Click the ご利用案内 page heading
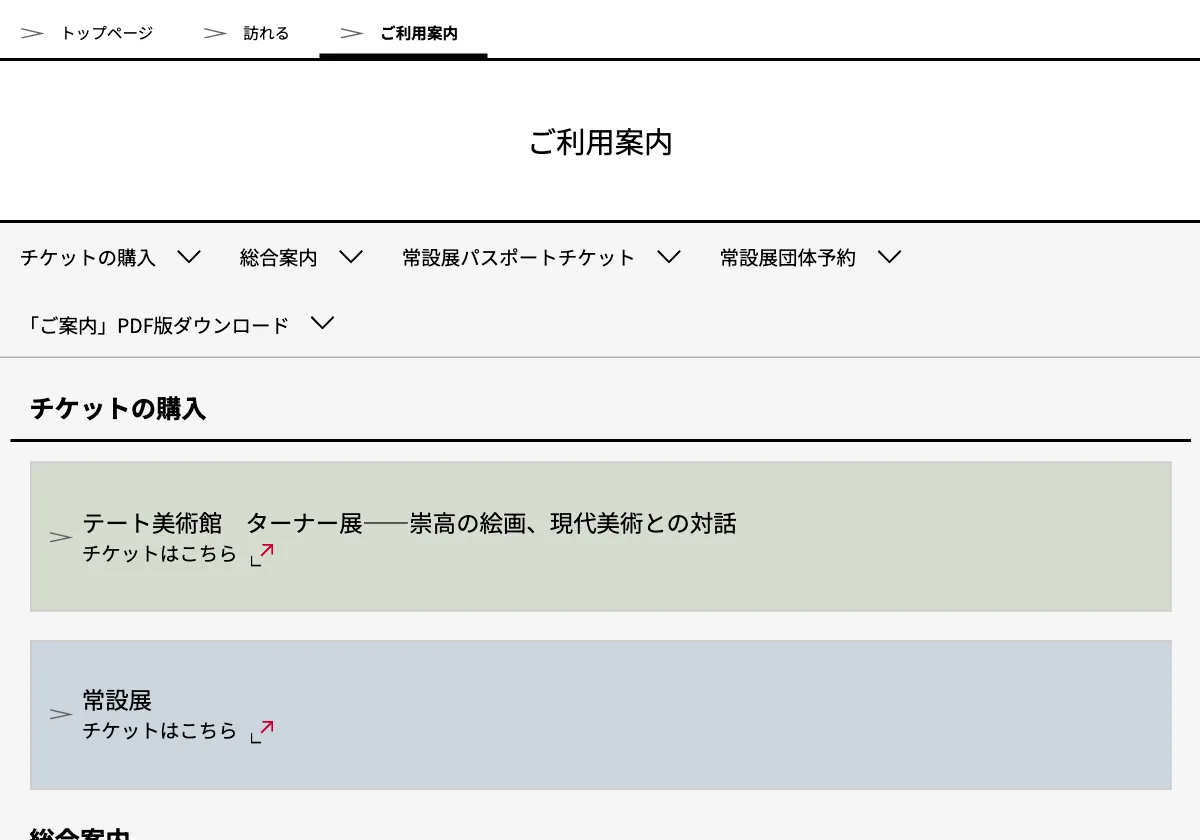 [x=600, y=142]
